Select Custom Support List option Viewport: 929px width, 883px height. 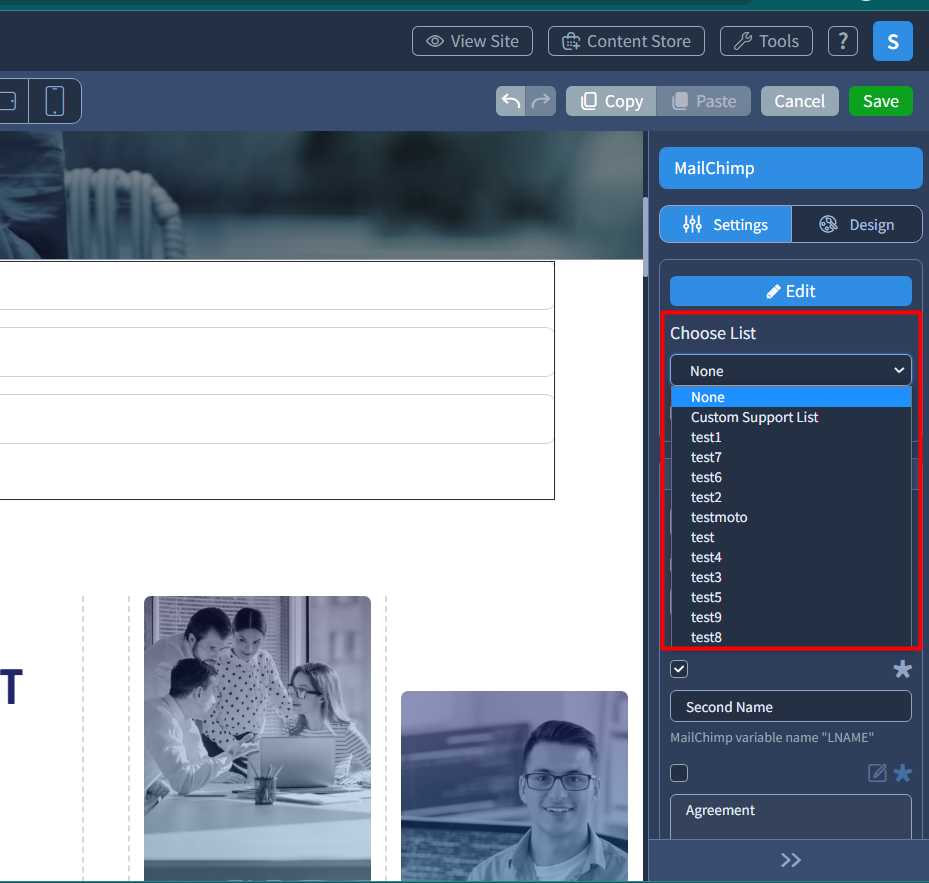tap(790, 417)
